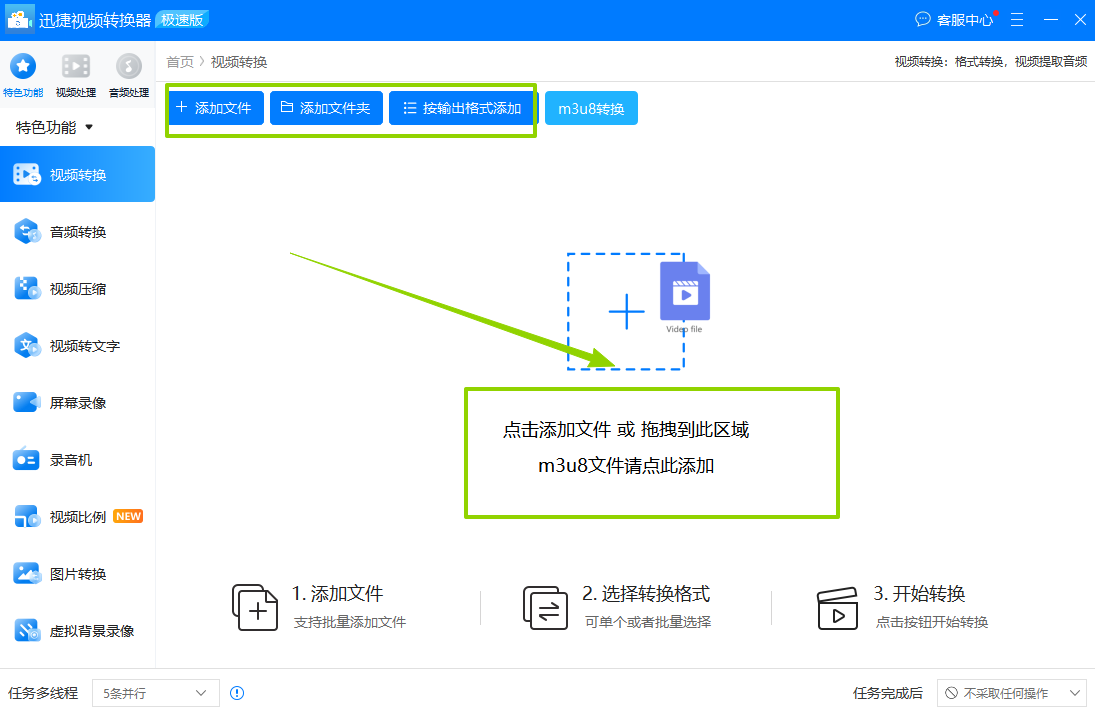Screen dimensions: 1095x716
Task: Click the dashed drop area to add videos
Action: (626, 311)
